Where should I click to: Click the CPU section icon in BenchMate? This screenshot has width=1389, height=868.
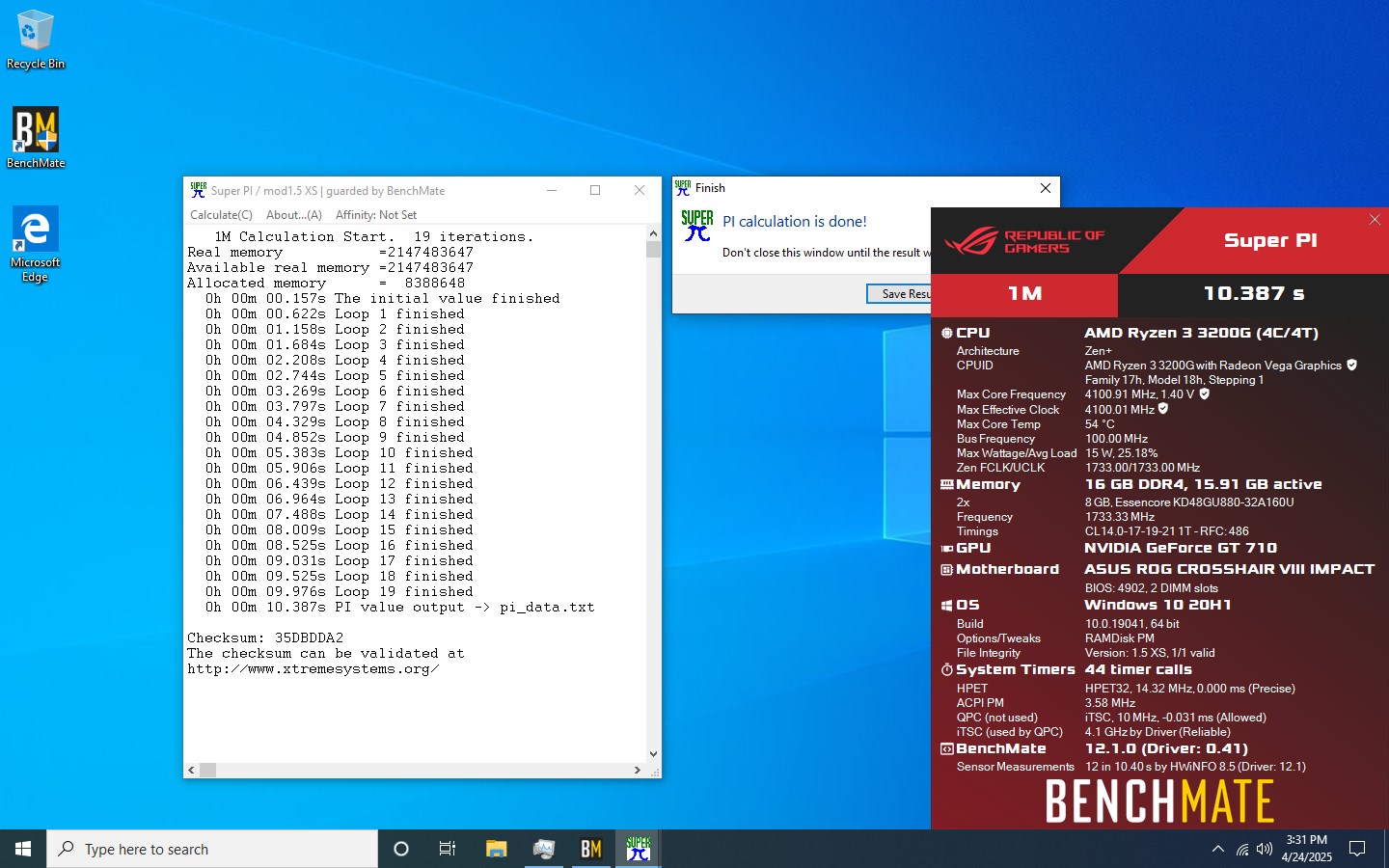pos(946,333)
